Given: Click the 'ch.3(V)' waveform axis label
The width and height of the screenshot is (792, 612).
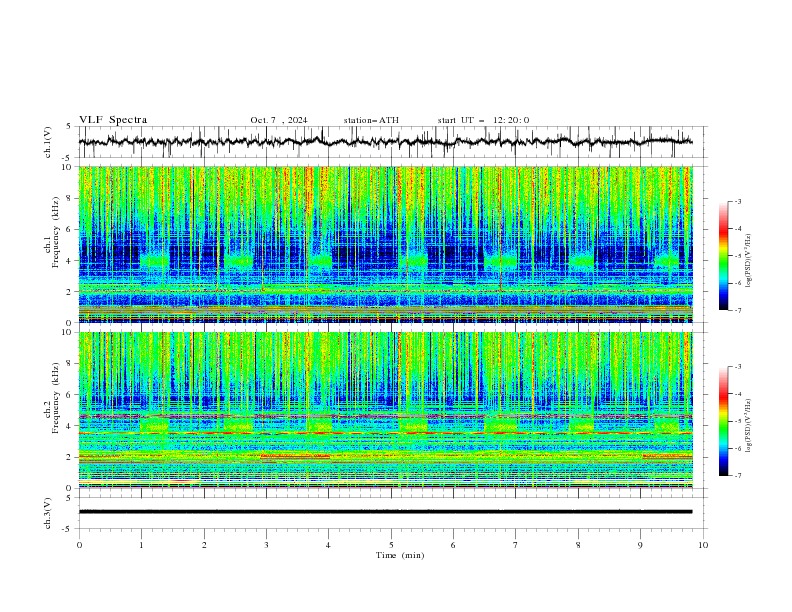Looking at the screenshot, I should click(x=48, y=513).
